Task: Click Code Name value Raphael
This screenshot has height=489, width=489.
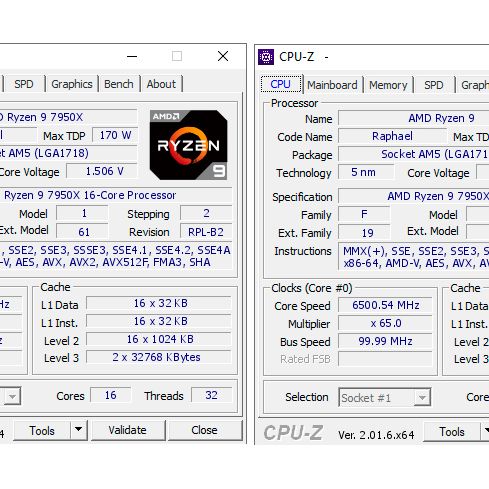Action: coord(392,136)
